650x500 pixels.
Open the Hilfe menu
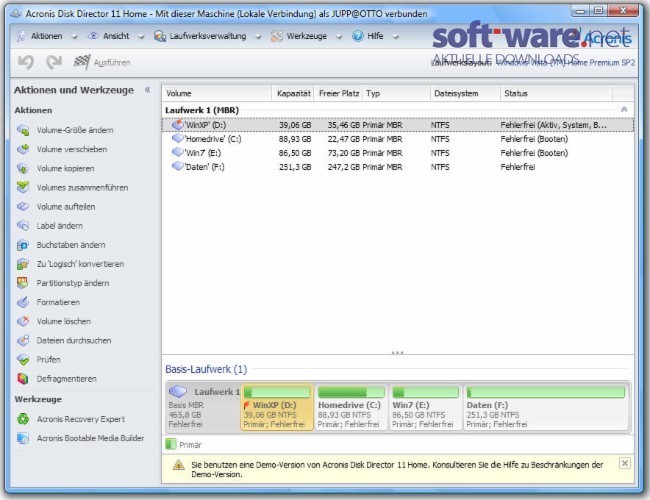pos(375,36)
